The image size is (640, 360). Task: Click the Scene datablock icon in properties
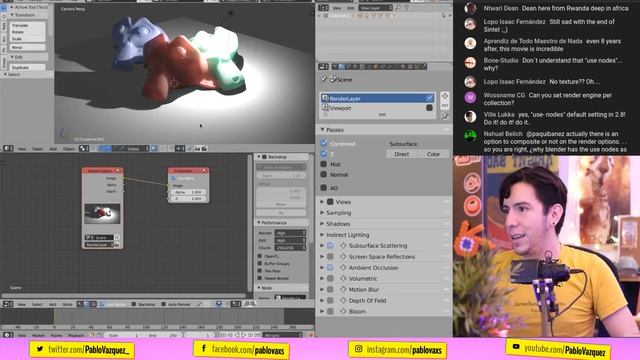[333, 80]
